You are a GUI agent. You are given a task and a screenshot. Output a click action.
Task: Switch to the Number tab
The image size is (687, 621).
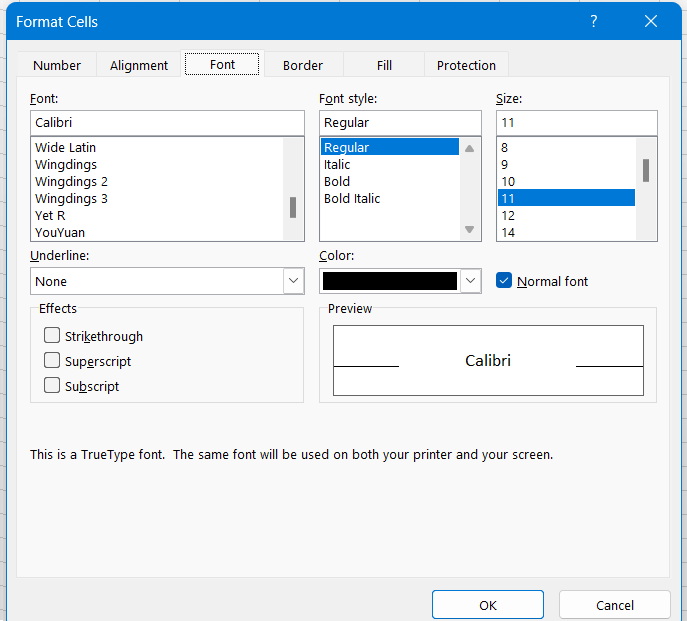(57, 65)
